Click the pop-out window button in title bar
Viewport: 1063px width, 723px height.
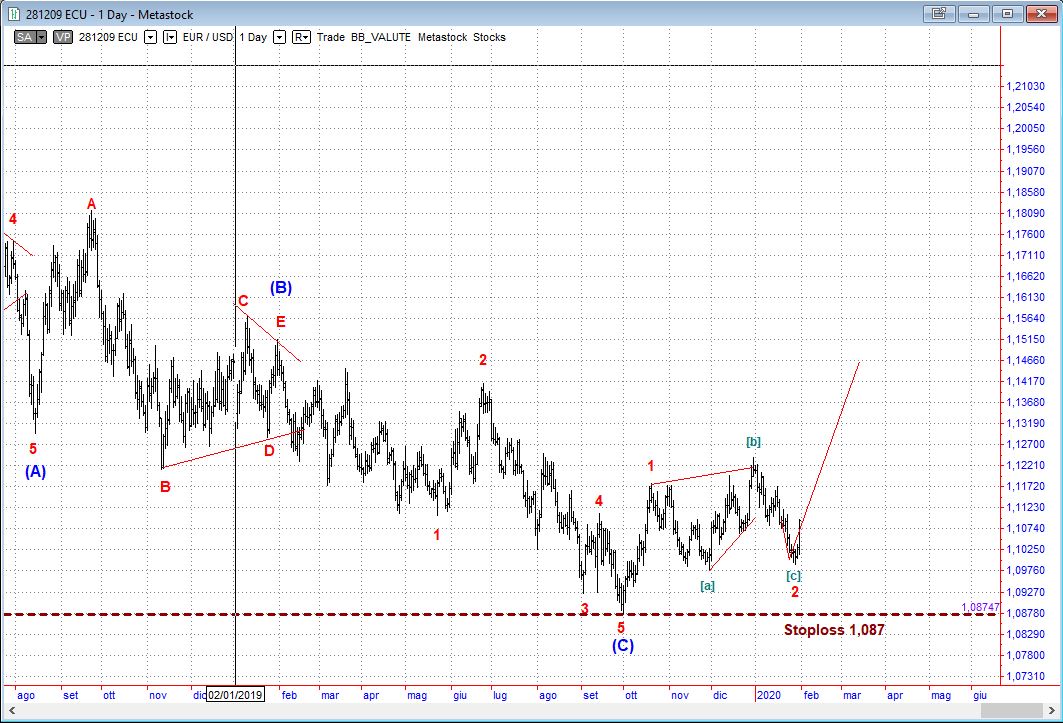click(x=939, y=14)
